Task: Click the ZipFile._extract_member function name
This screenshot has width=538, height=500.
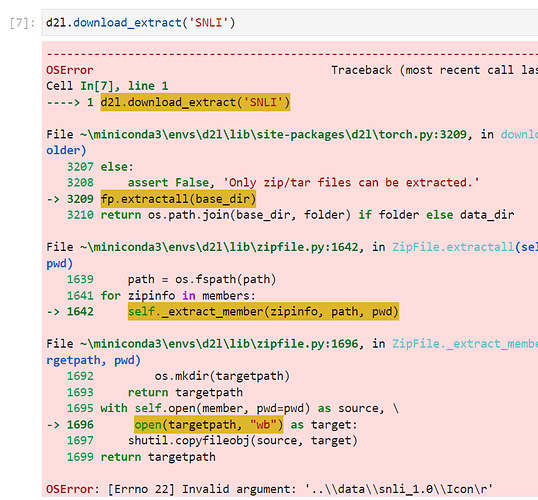Action: point(465,344)
